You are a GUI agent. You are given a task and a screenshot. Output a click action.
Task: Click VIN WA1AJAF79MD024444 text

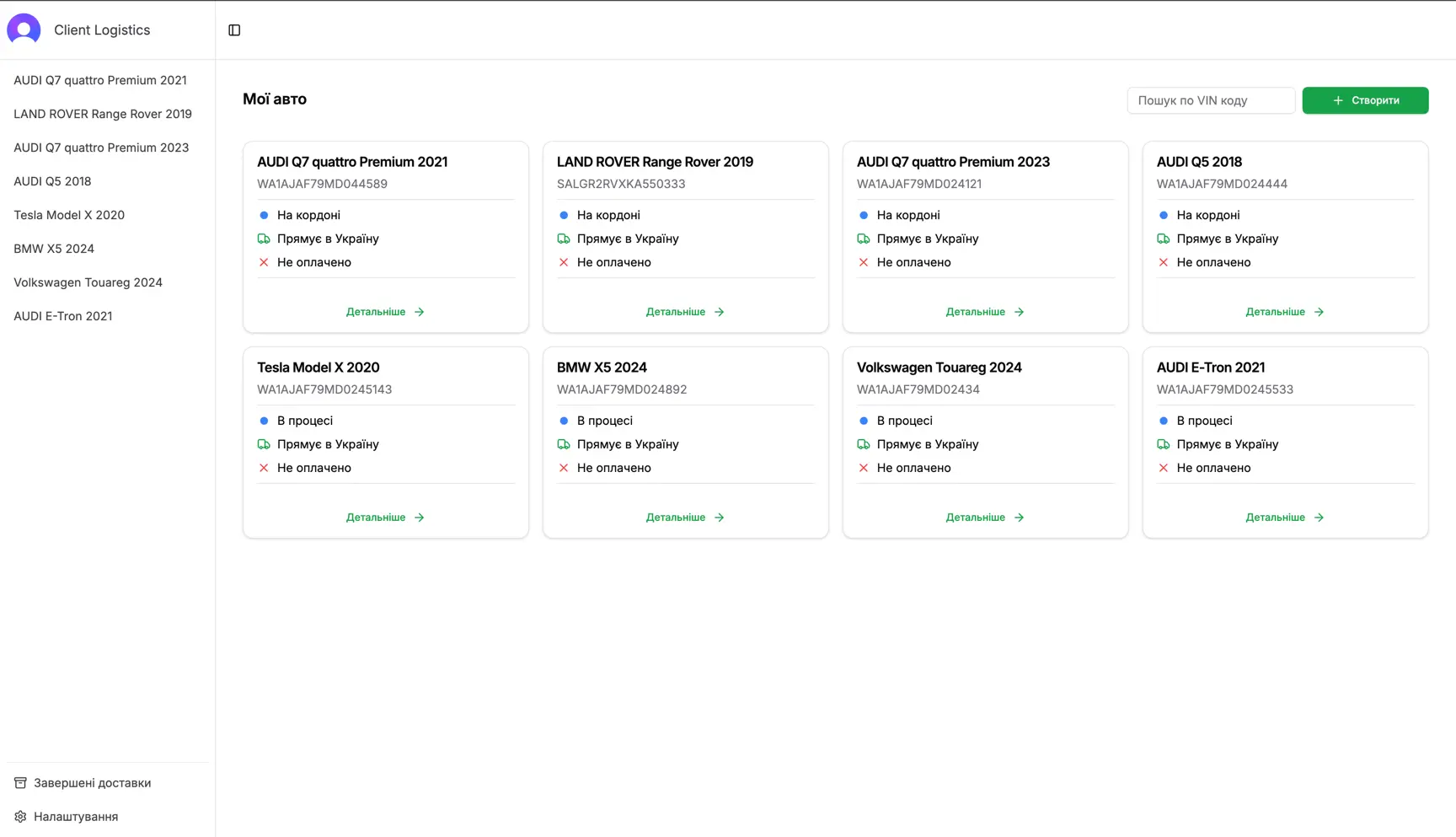coord(1222,184)
